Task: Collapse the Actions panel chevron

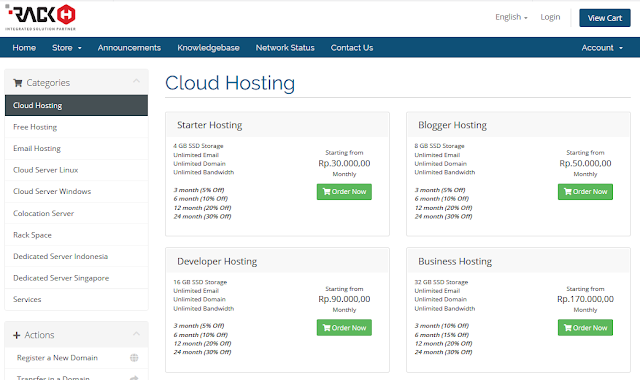Action: [x=136, y=334]
